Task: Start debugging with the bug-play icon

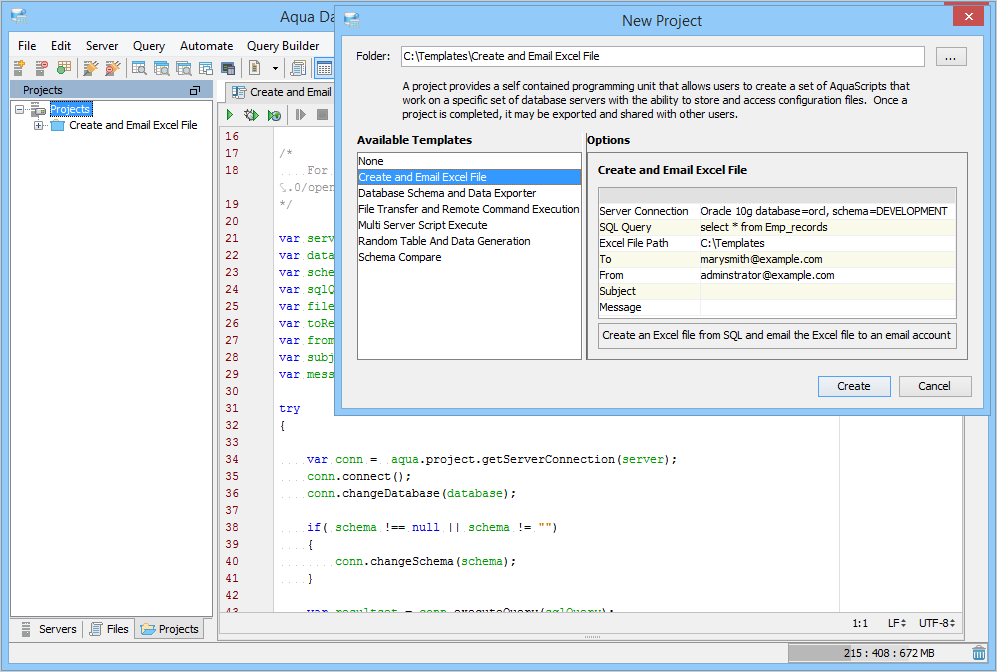Action: click(x=251, y=116)
